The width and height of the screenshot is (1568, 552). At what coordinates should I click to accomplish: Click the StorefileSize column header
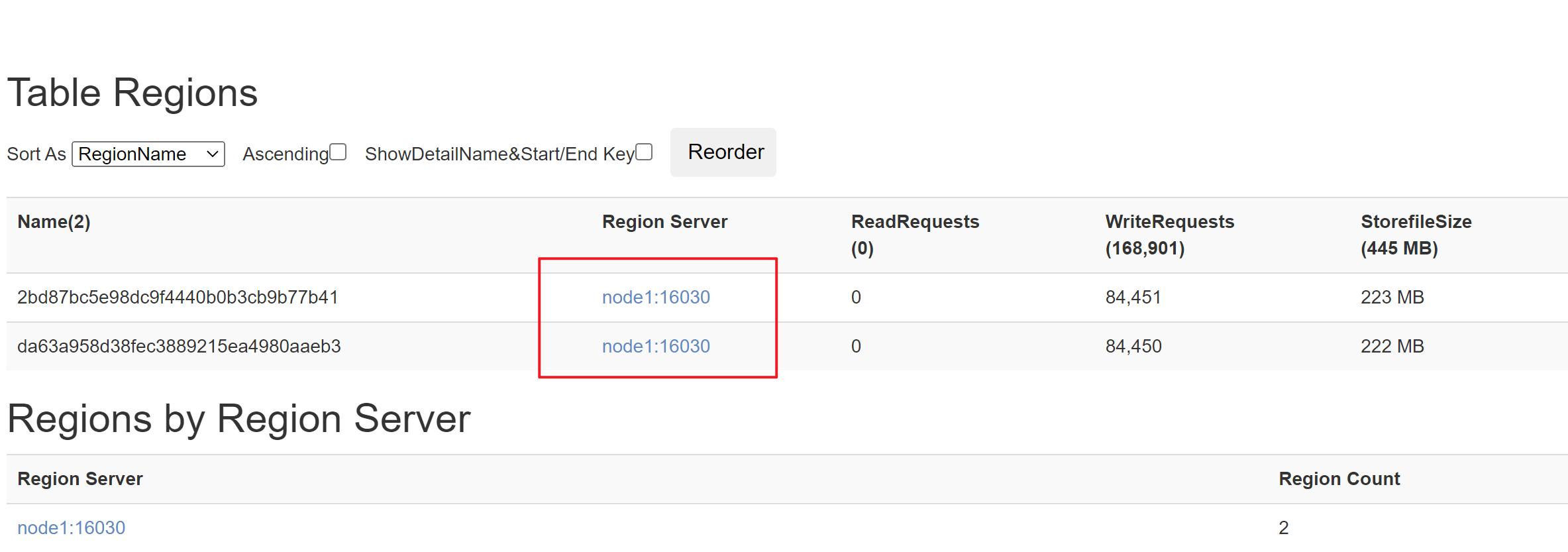(1416, 235)
